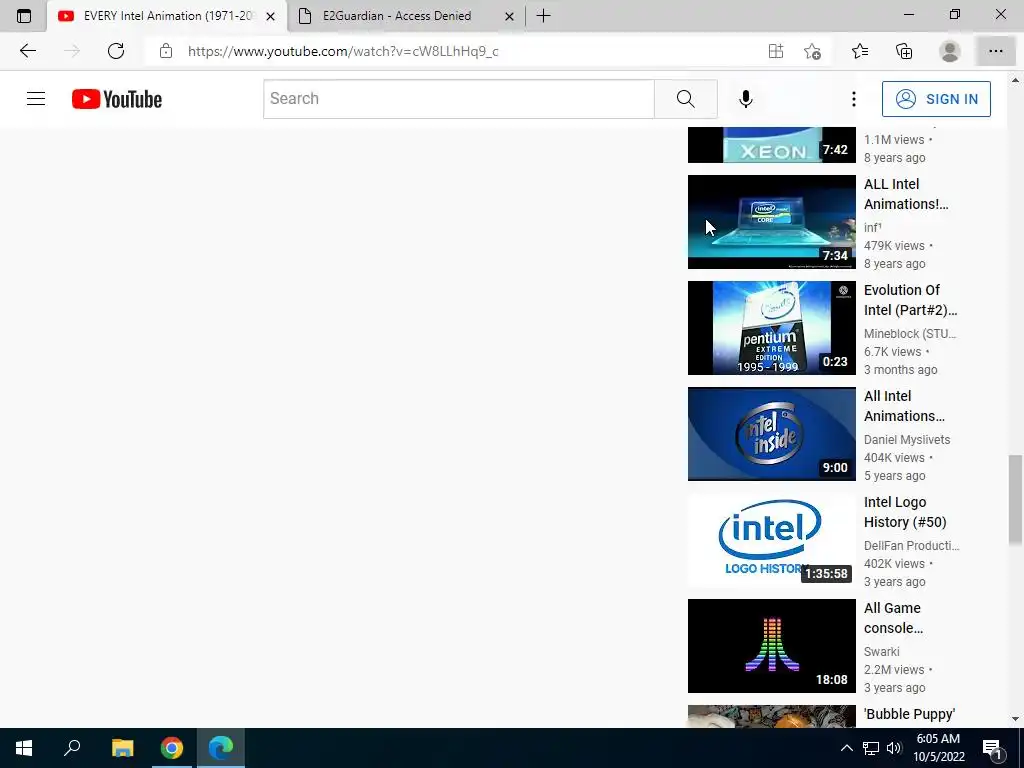View site info via lock icon
Viewport: 1024px width, 768px height.
tap(166, 51)
